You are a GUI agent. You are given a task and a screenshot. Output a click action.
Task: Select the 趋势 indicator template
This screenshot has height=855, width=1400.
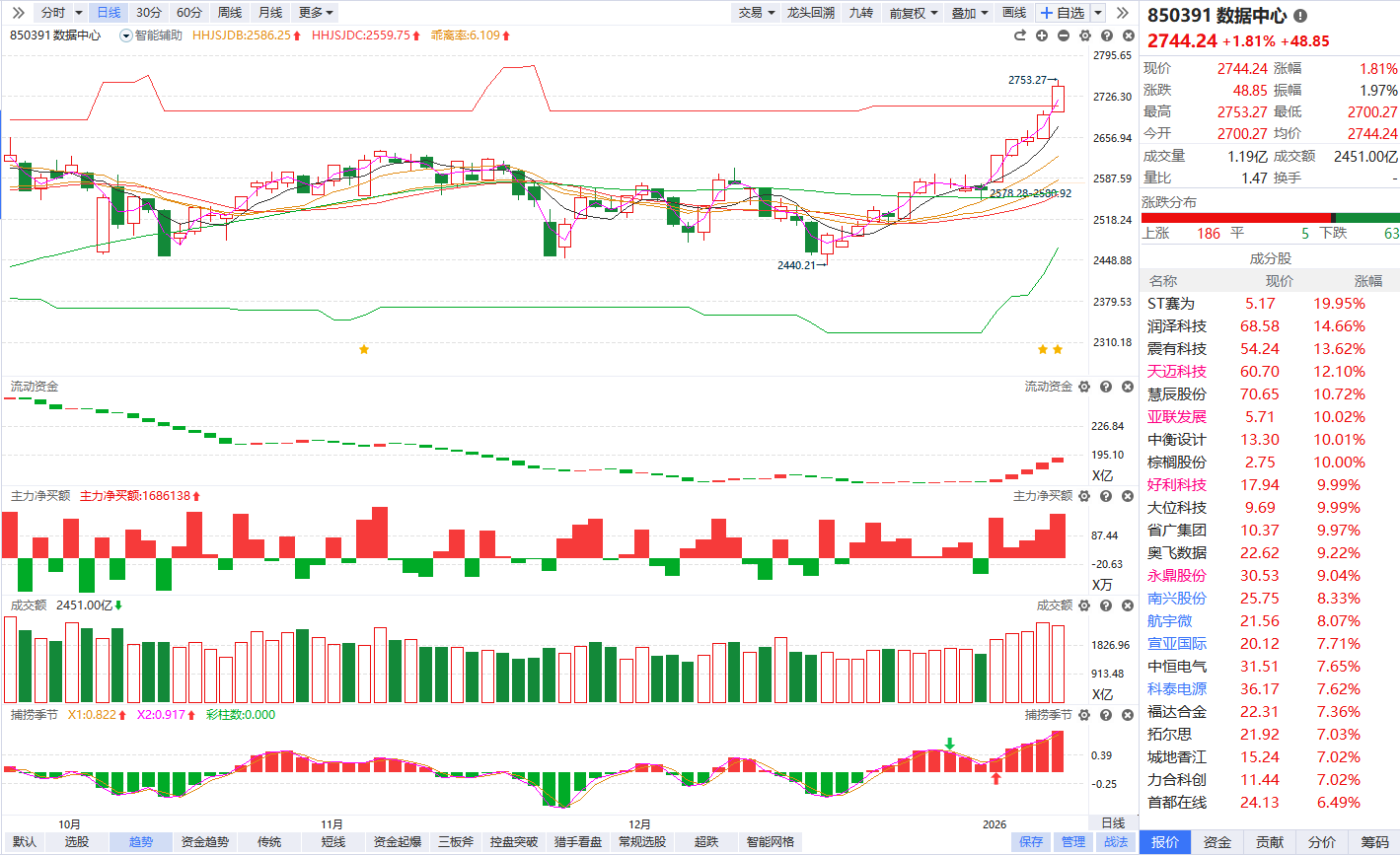pos(141,842)
